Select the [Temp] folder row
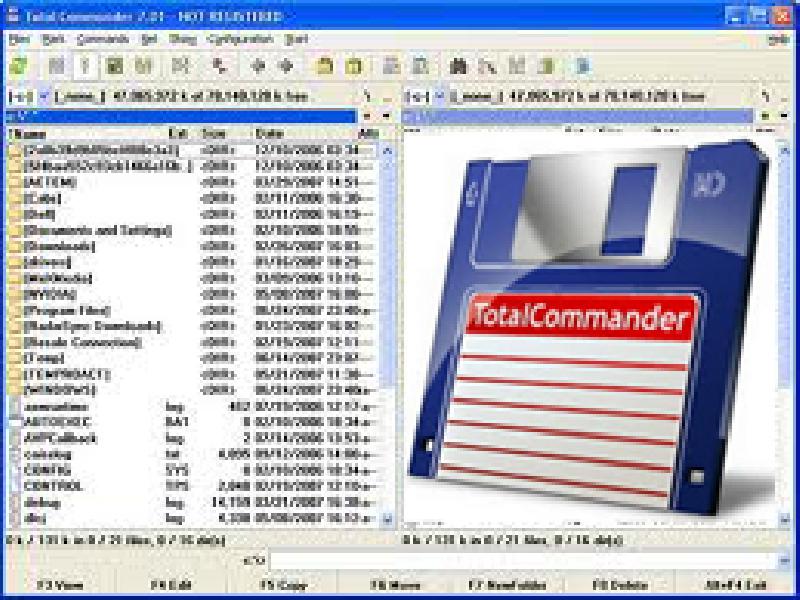This screenshot has height=600, width=800. tap(193, 358)
